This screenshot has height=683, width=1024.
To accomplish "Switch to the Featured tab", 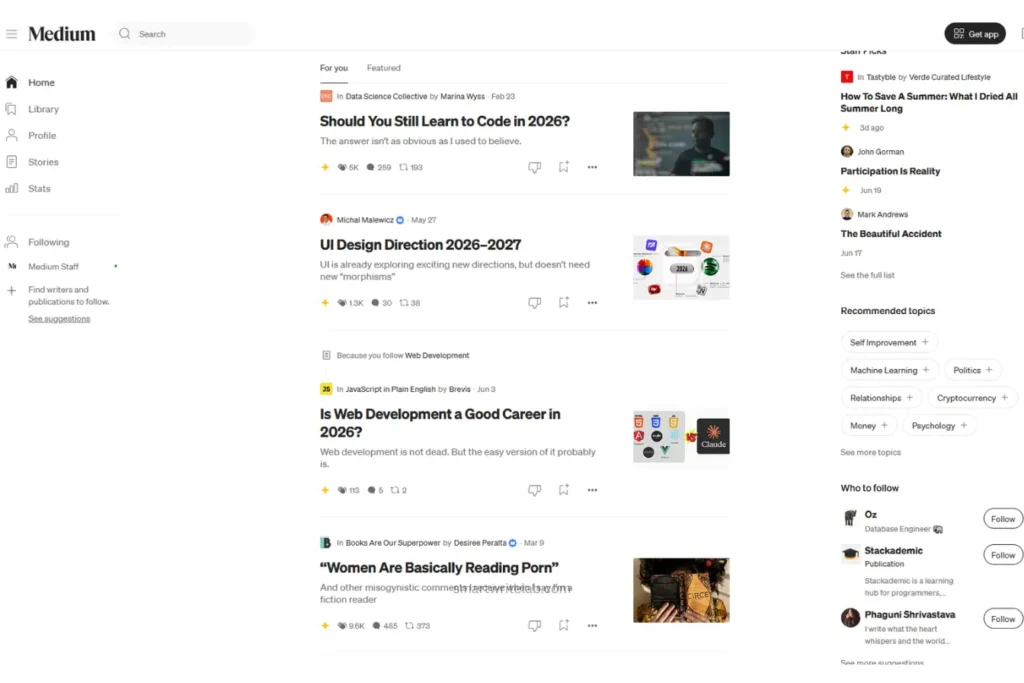I will coord(383,68).
